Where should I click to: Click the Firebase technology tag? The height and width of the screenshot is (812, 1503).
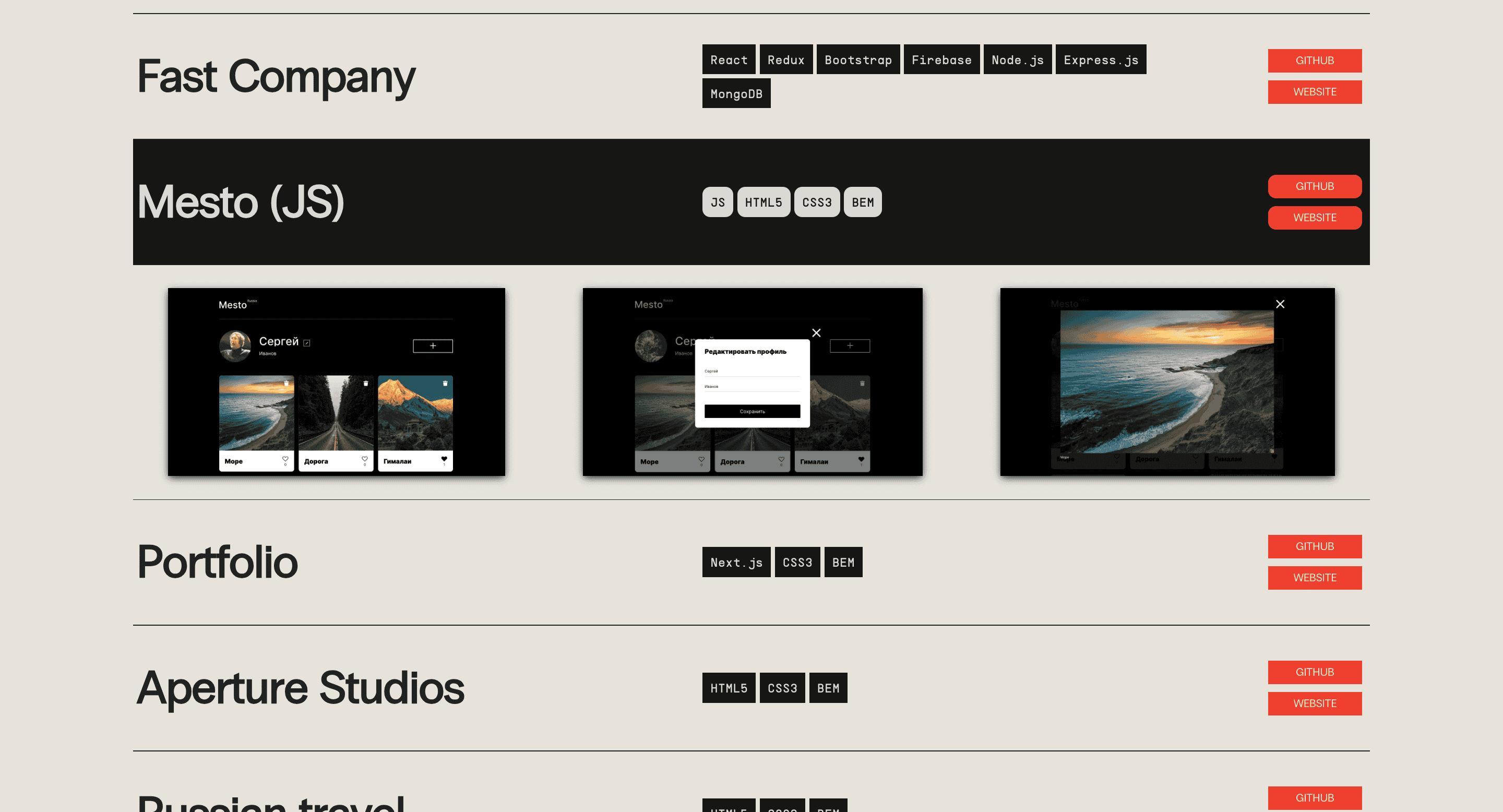point(941,59)
